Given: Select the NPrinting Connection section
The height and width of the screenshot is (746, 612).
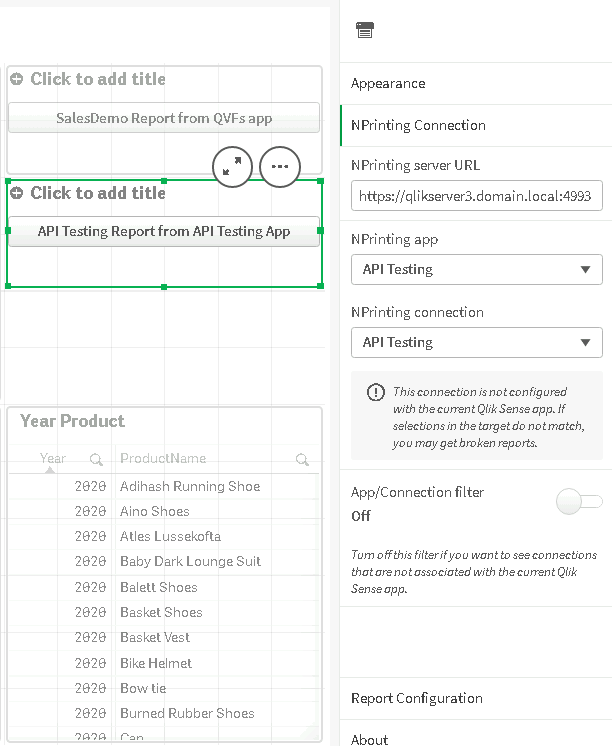Looking at the screenshot, I should (418, 126).
